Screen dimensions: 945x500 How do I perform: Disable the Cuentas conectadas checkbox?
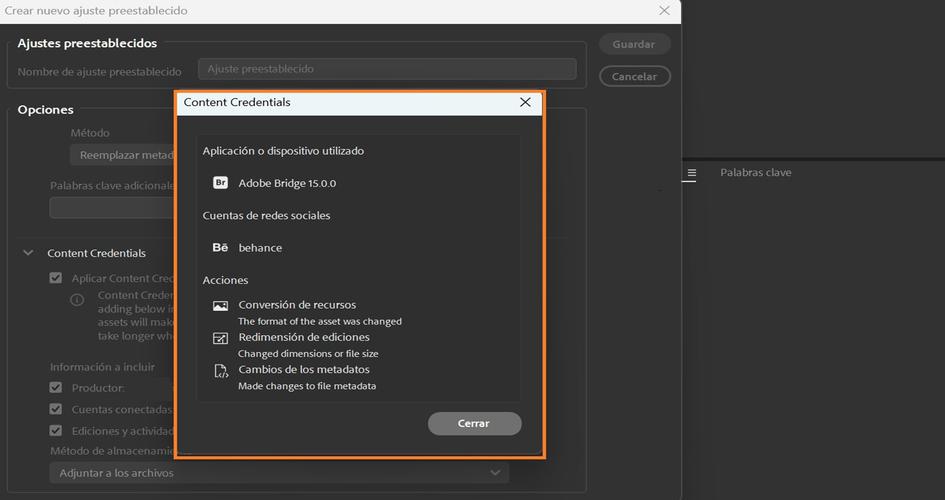pyautogui.click(x=56, y=409)
